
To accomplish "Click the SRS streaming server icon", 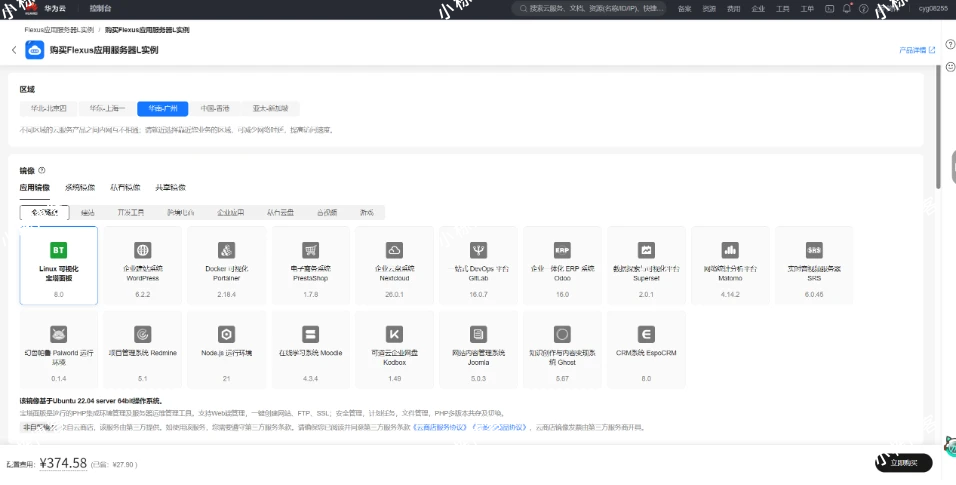I will 814,250.
